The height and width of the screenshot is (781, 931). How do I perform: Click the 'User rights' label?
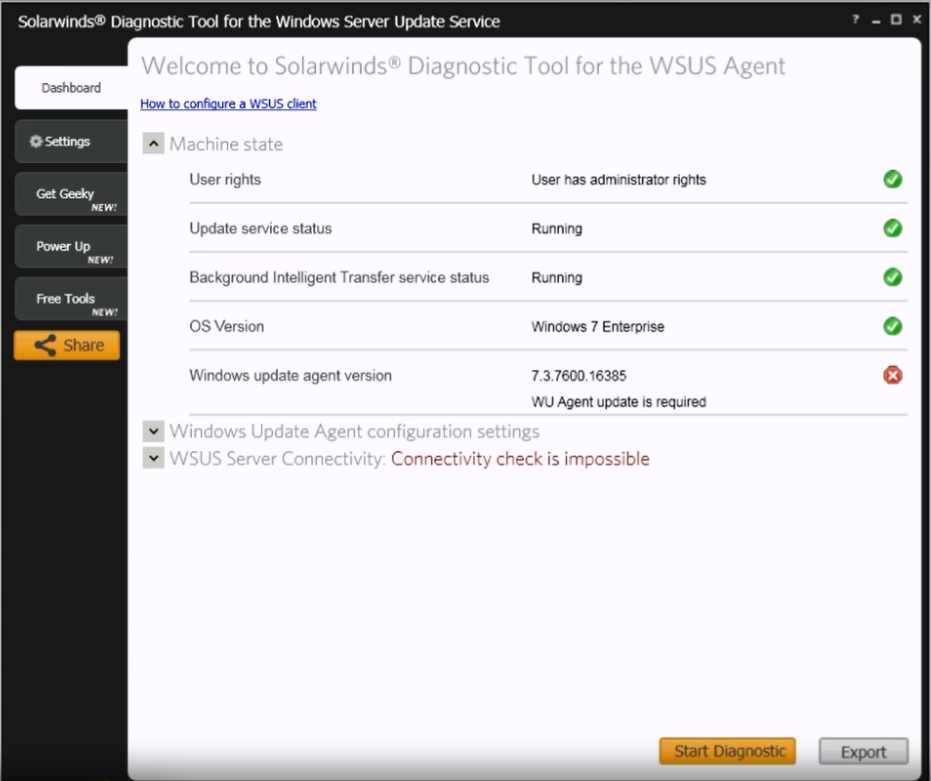[225, 179]
